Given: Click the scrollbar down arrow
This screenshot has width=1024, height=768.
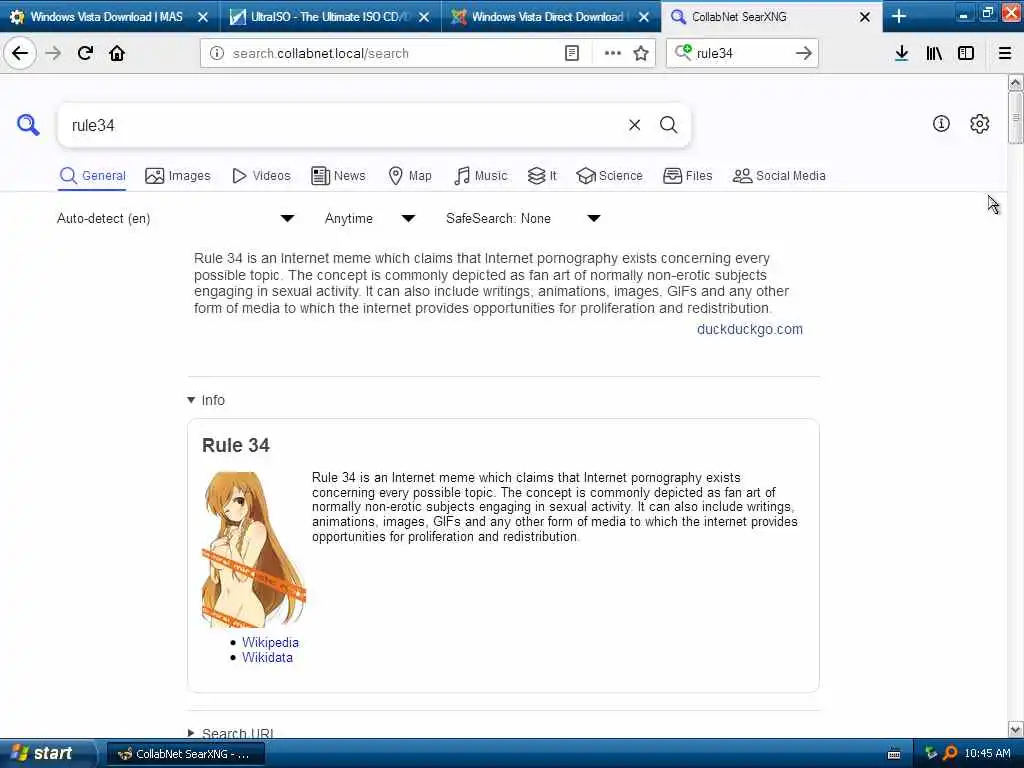Looking at the screenshot, I should [1015, 729].
